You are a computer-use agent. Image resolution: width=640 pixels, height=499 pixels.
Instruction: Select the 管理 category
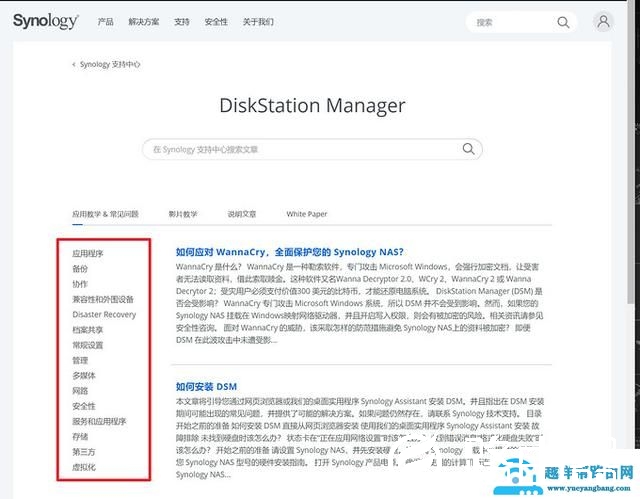(80, 360)
